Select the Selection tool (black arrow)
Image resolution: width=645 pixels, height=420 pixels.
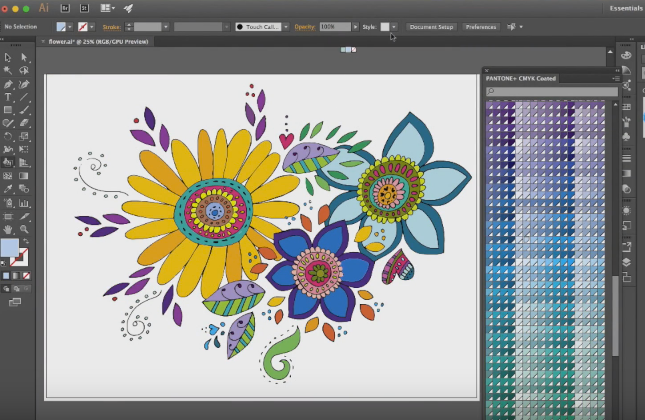pos(8,58)
